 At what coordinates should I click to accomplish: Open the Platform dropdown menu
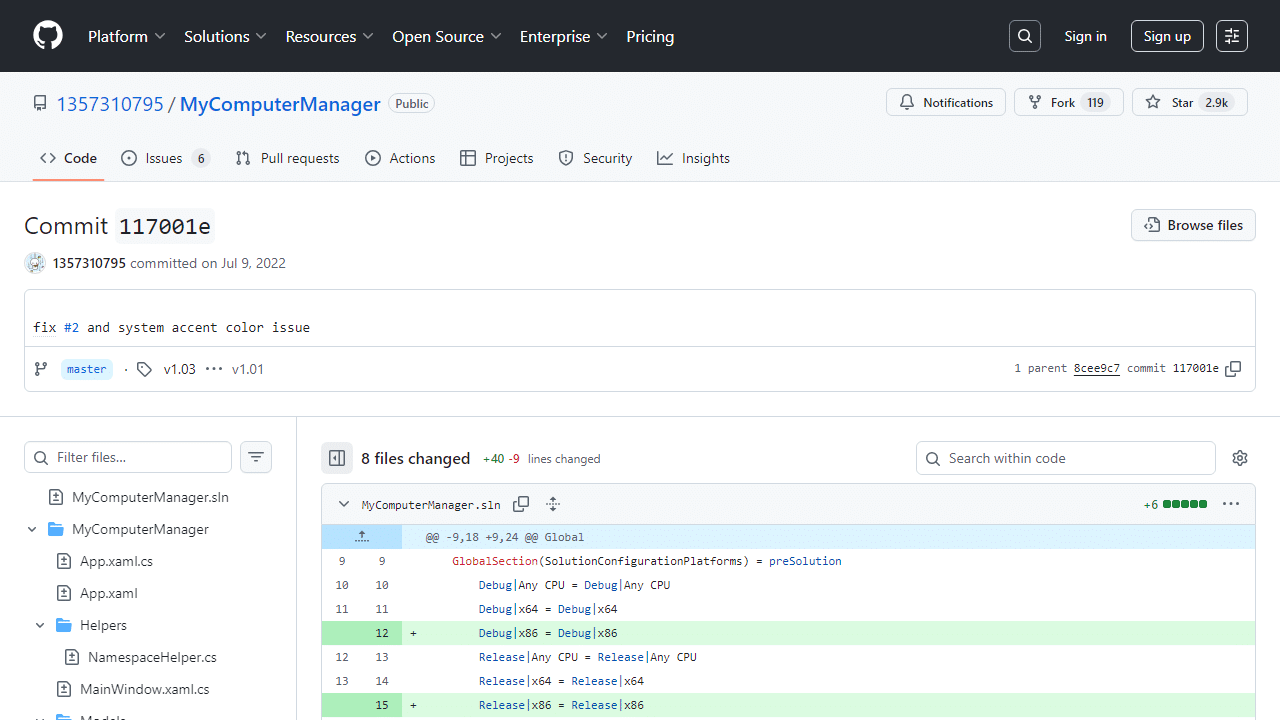tap(127, 36)
